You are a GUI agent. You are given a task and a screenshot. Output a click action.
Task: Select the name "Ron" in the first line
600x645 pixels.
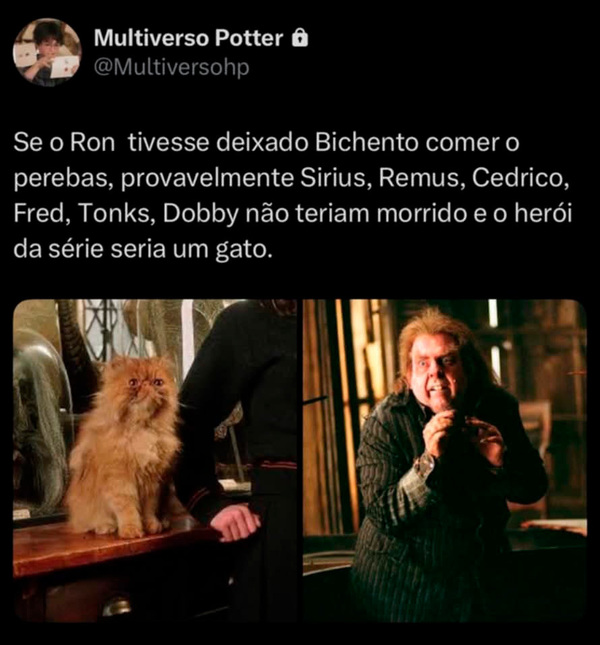point(93,142)
